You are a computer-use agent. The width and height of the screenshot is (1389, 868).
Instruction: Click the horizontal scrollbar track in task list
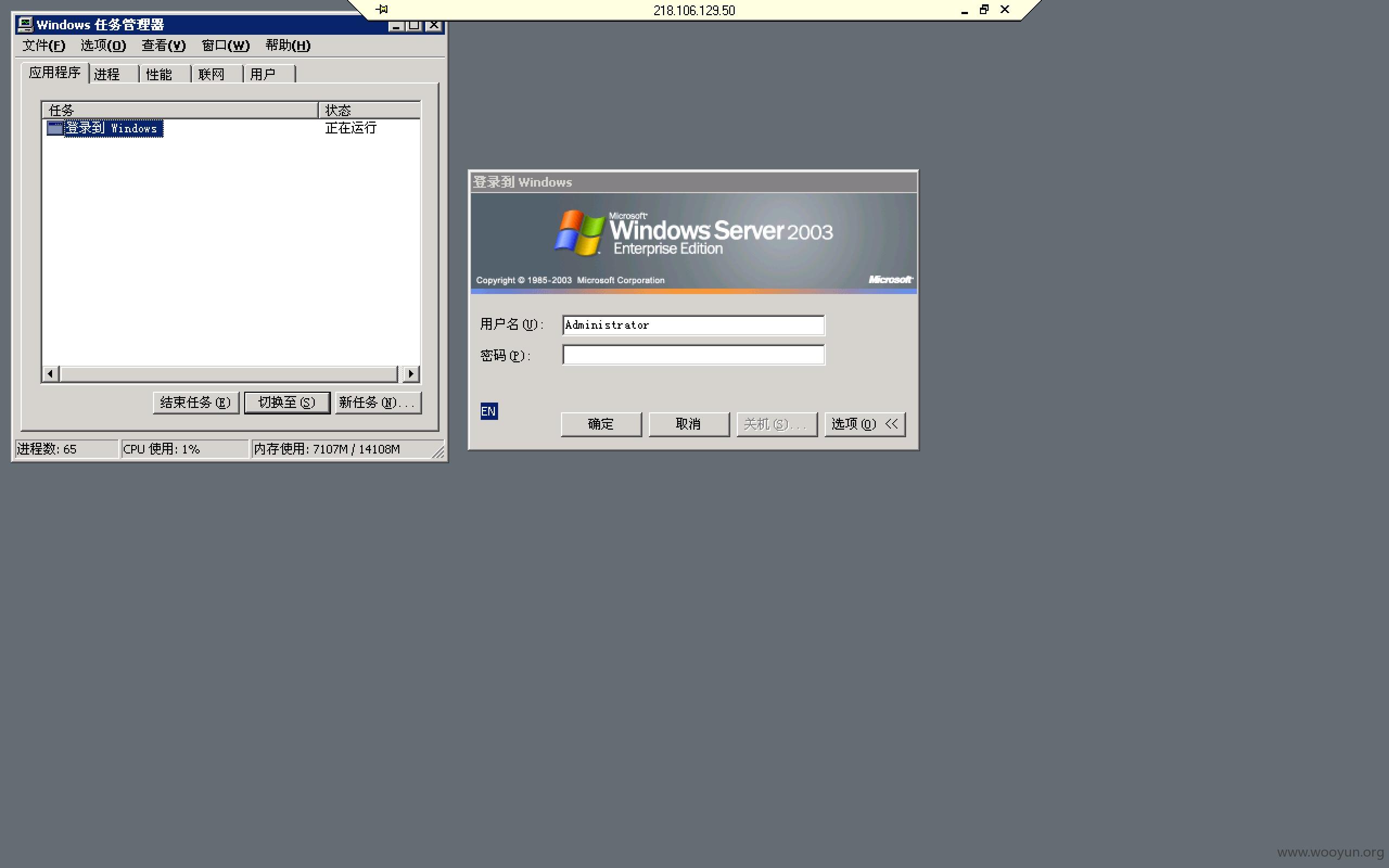(x=228, y=374)
